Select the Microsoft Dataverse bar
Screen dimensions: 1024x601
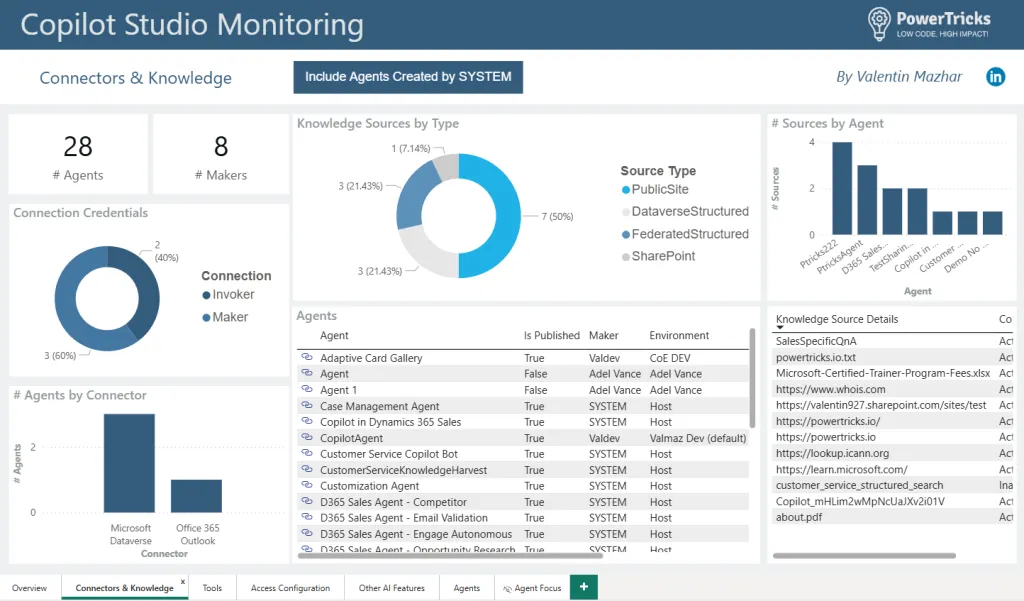129,463
